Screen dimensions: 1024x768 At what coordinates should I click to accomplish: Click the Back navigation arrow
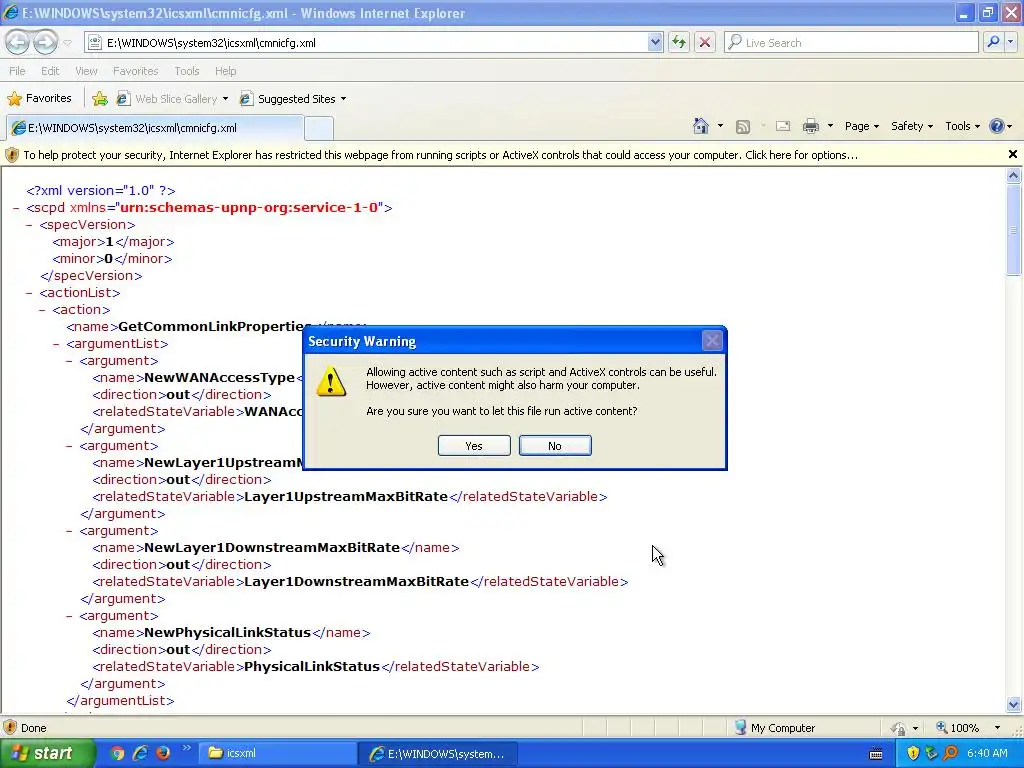pos(18,42)
